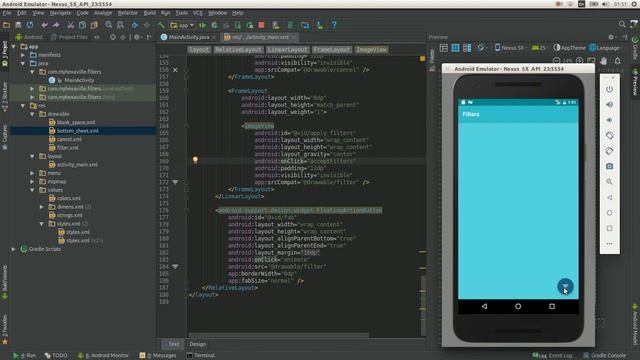This screenshot has width=640, height=360.
Task: Click the Save All toolbar icon
Action: [18, 25]
